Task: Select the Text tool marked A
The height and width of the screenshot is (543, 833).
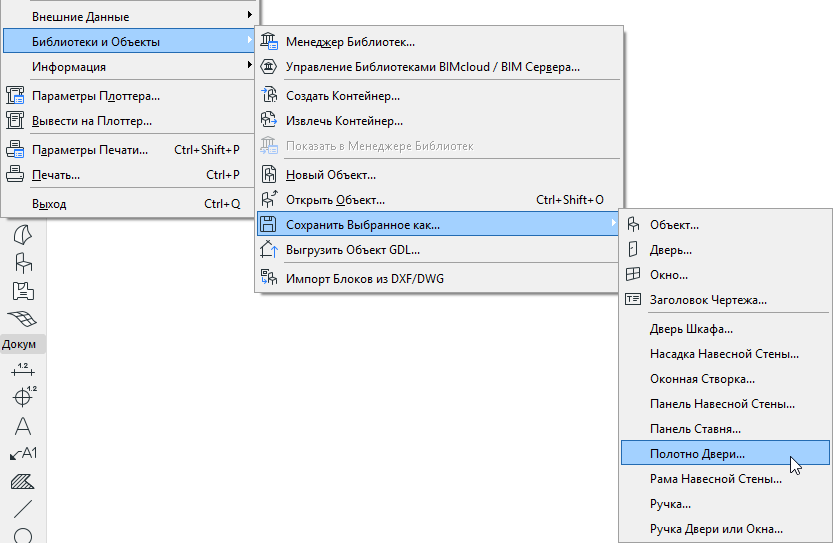Action: [x=23, y=426]
